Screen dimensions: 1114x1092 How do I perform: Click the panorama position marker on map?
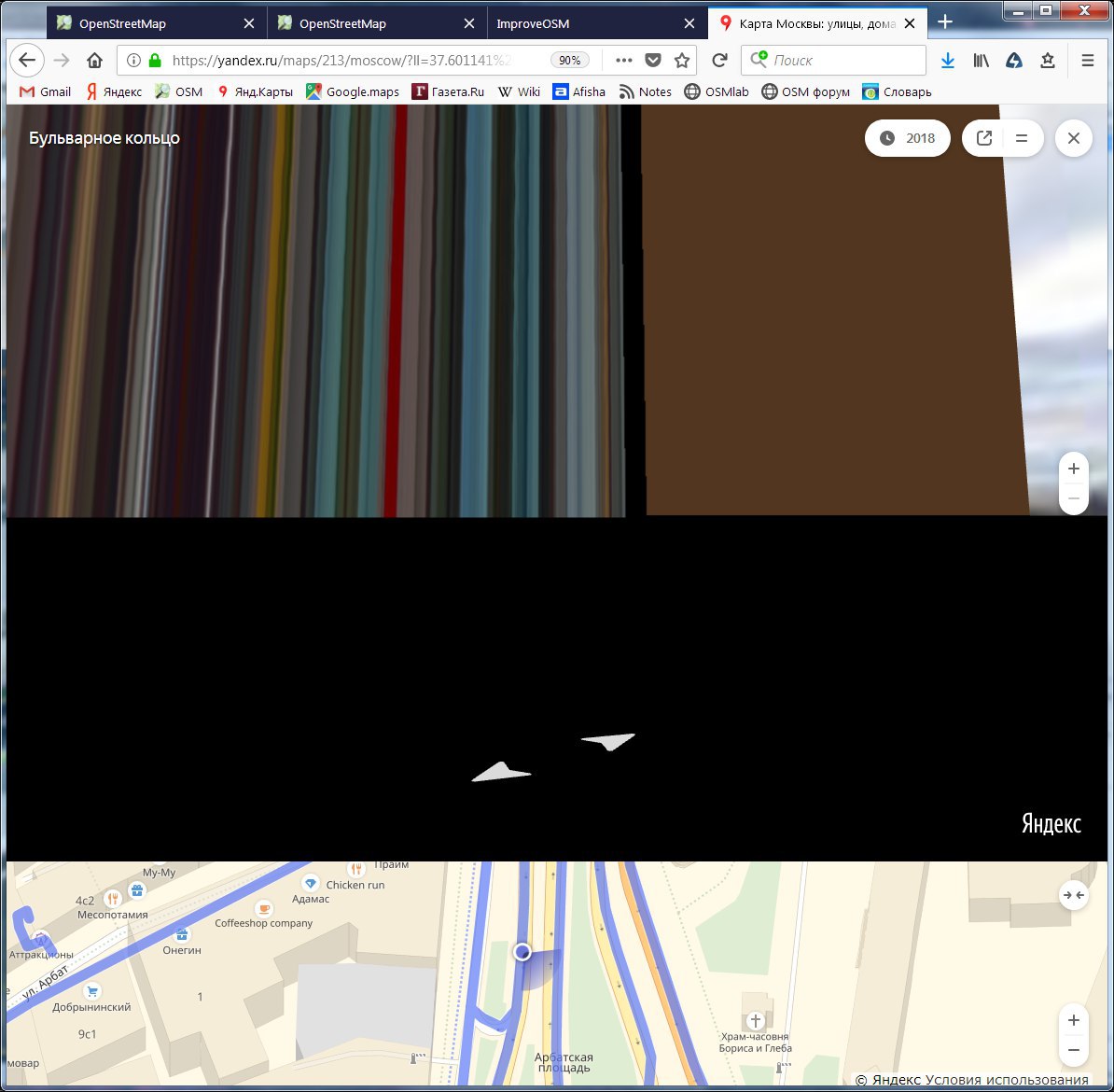[522, 951]
